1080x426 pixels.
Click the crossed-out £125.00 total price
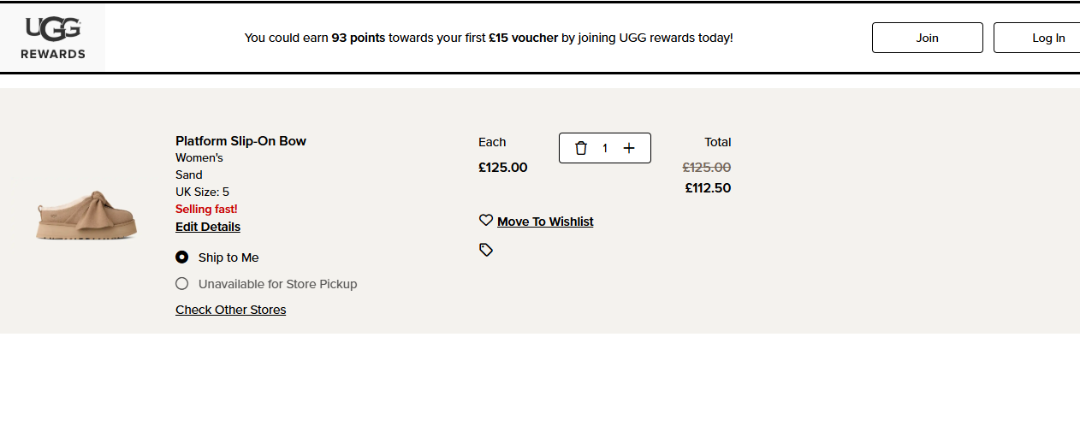pos(706,168)
